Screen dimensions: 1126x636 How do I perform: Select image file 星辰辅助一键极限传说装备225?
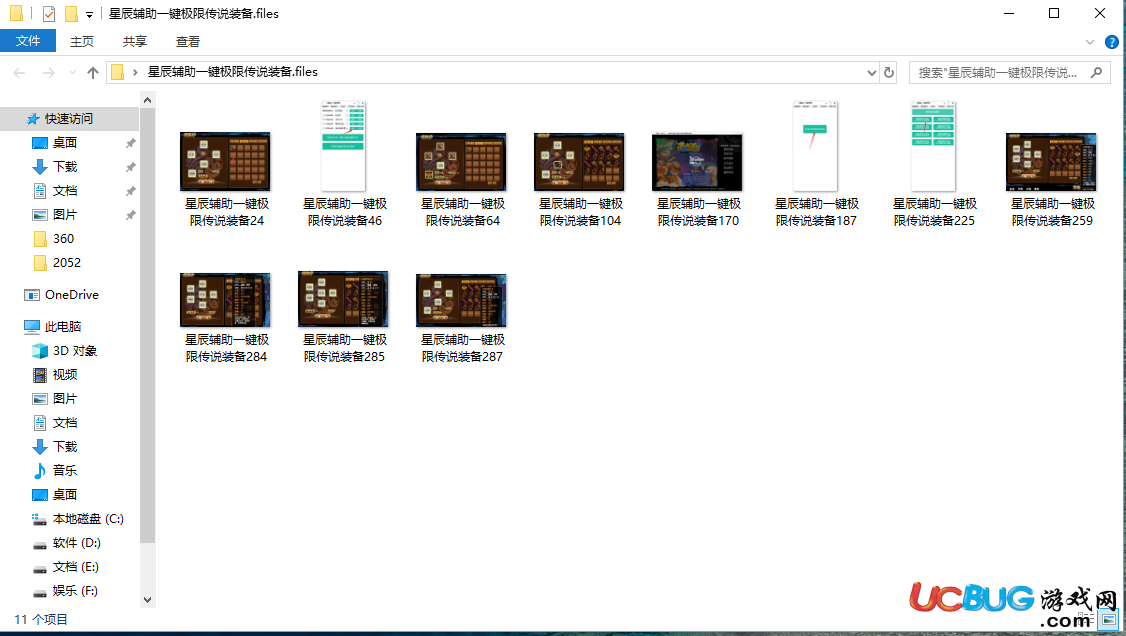coord(934,165)
